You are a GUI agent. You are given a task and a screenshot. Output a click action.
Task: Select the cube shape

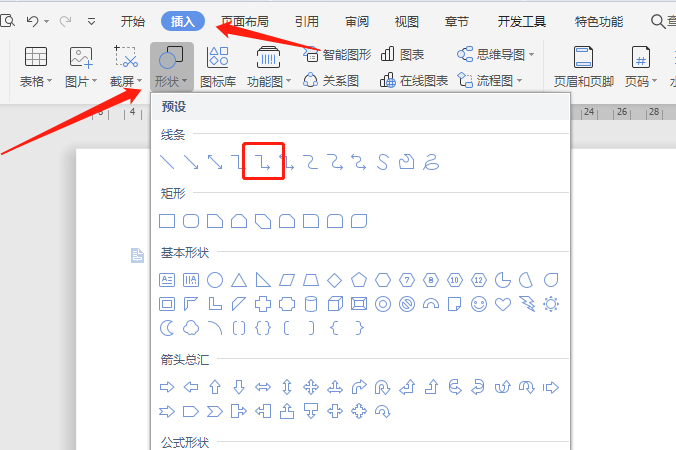point(335,304)
